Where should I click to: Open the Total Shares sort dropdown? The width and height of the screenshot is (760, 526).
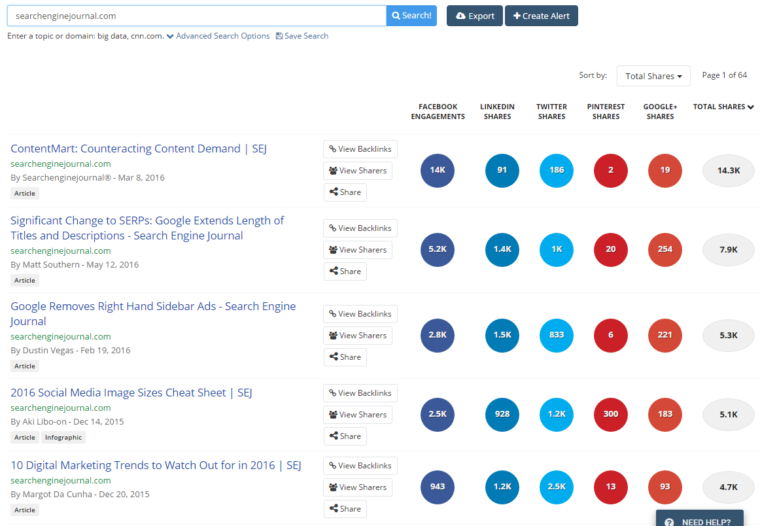click(x=653, y=76)
